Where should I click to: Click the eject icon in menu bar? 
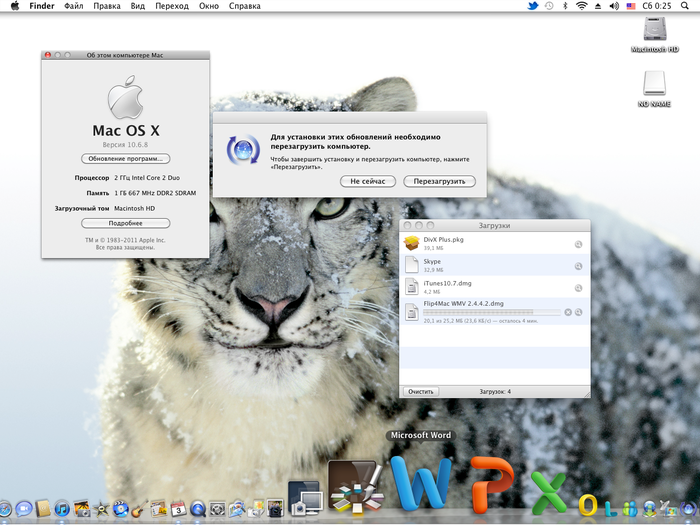point(598,6)
